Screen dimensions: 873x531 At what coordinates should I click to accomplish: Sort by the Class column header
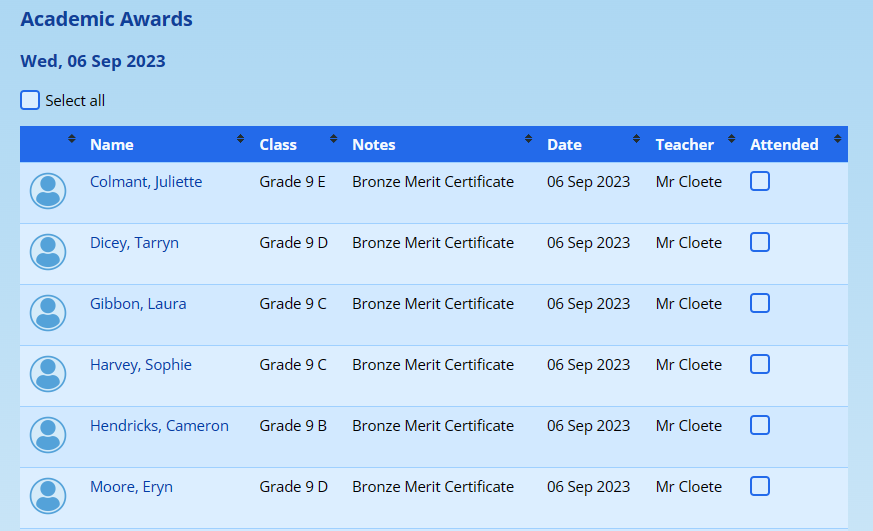278,144
